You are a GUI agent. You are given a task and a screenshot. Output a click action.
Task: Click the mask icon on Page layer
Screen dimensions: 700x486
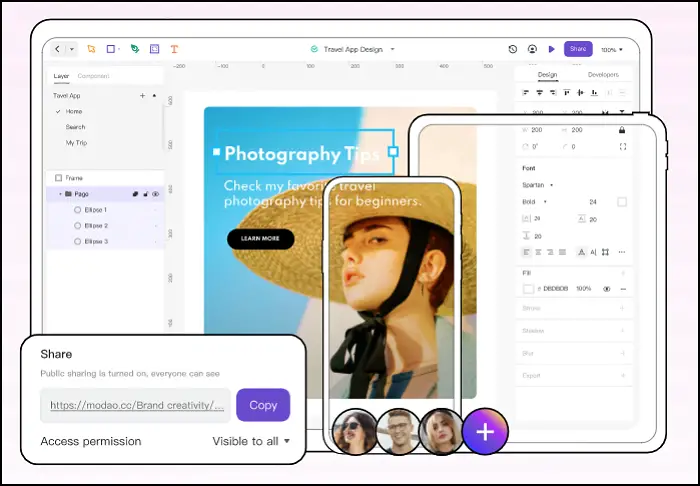pyautogui.click(x=135, y=194)
